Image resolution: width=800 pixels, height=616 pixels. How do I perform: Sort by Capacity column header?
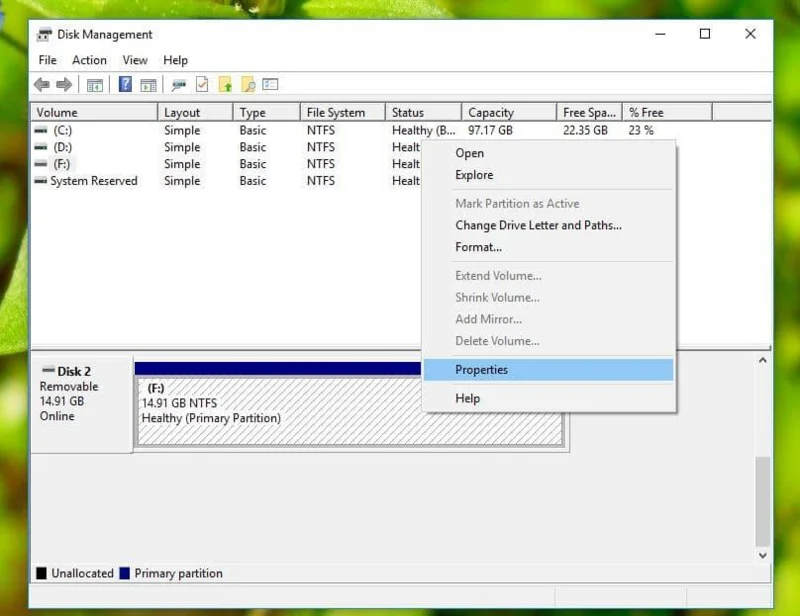509,112
